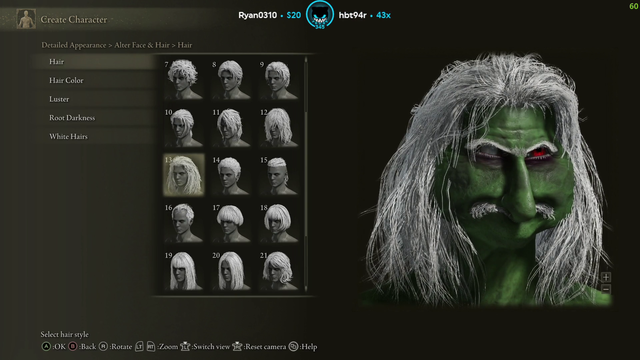Select hair style 7
The width and height of the screenshot is (640, 360).
click(183, 79)
